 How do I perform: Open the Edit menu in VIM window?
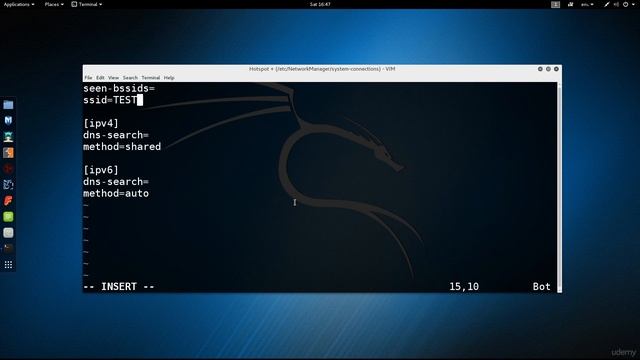pos(100,78)
